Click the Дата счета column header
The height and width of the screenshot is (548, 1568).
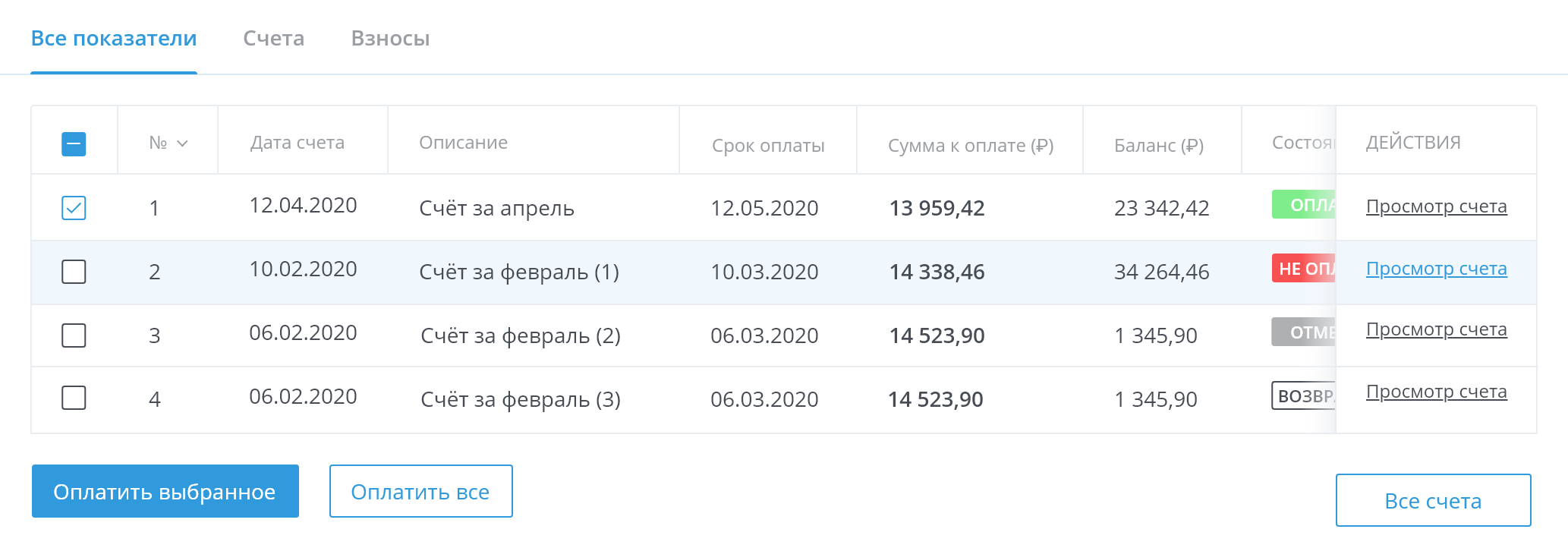point(298,141)
